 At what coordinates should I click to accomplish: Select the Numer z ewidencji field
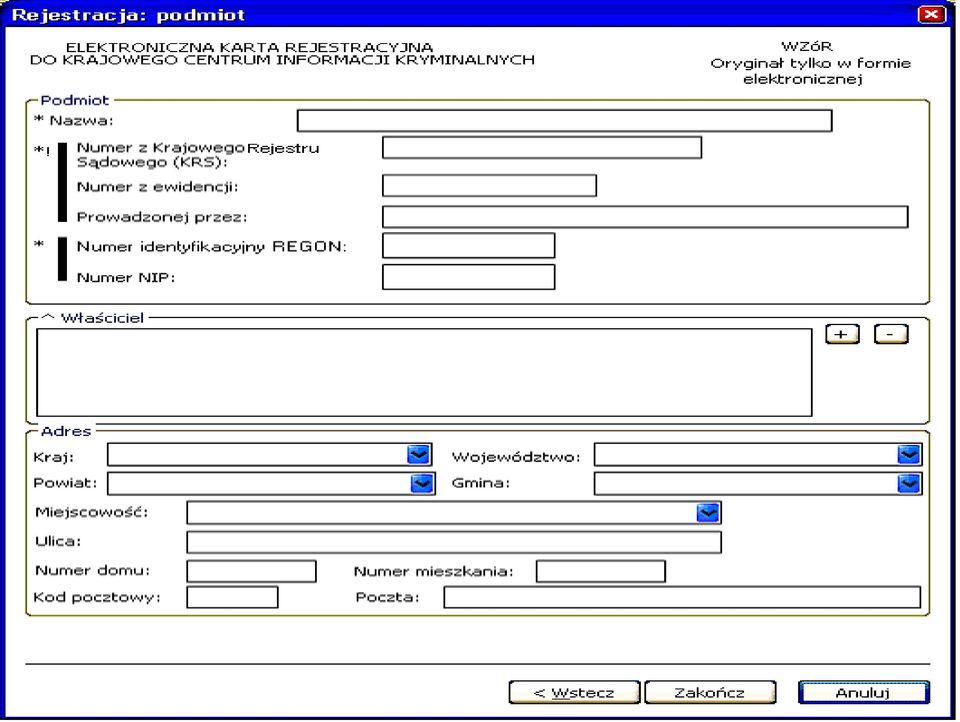pyautogui.click(x=489, y=186)
